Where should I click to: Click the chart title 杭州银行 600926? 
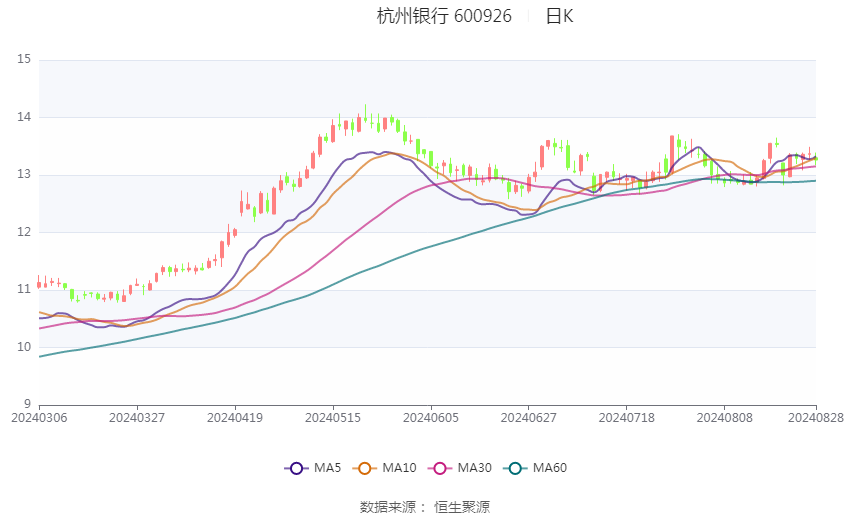click(444, 16)
